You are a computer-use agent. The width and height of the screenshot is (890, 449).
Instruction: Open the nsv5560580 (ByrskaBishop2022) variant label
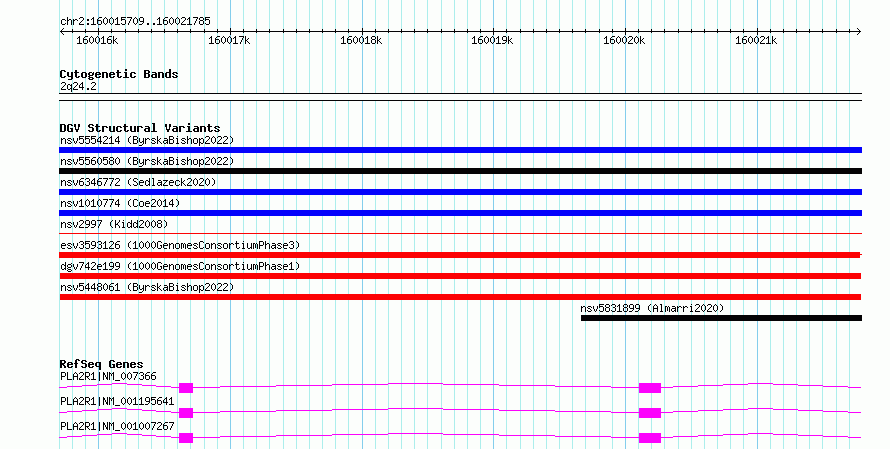tap(147, 161)
